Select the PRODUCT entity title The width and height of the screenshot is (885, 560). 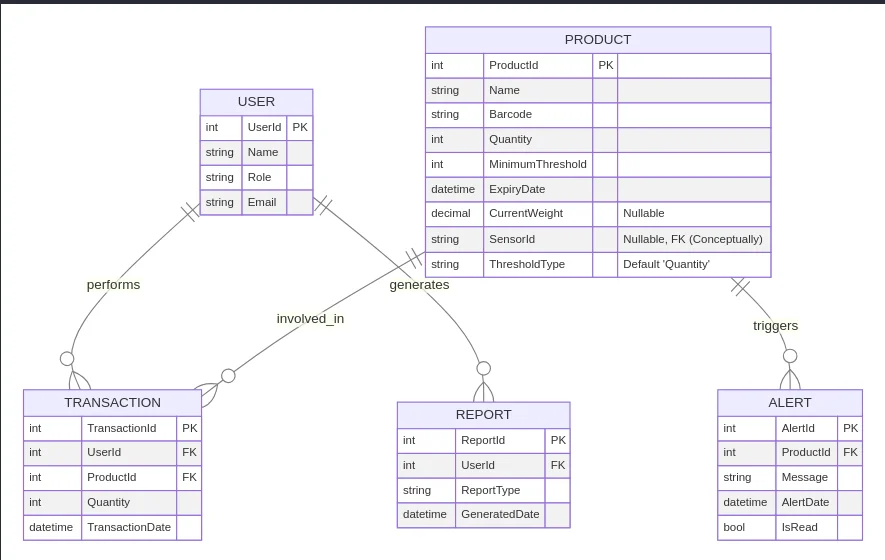coord(598,40)
